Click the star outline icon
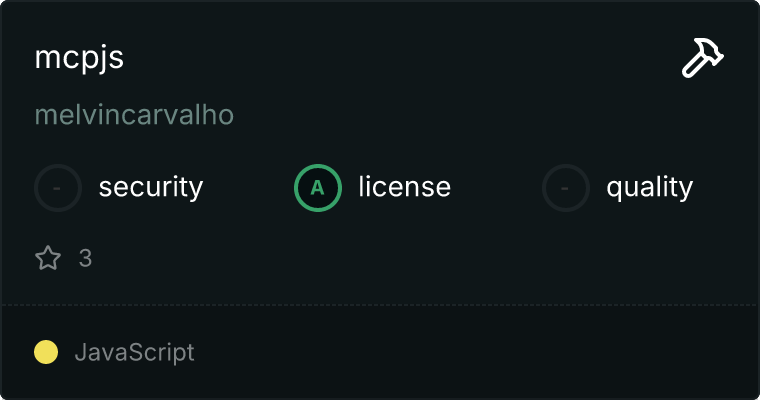This screenshot has height=400, width=760. tap(48, 259)
